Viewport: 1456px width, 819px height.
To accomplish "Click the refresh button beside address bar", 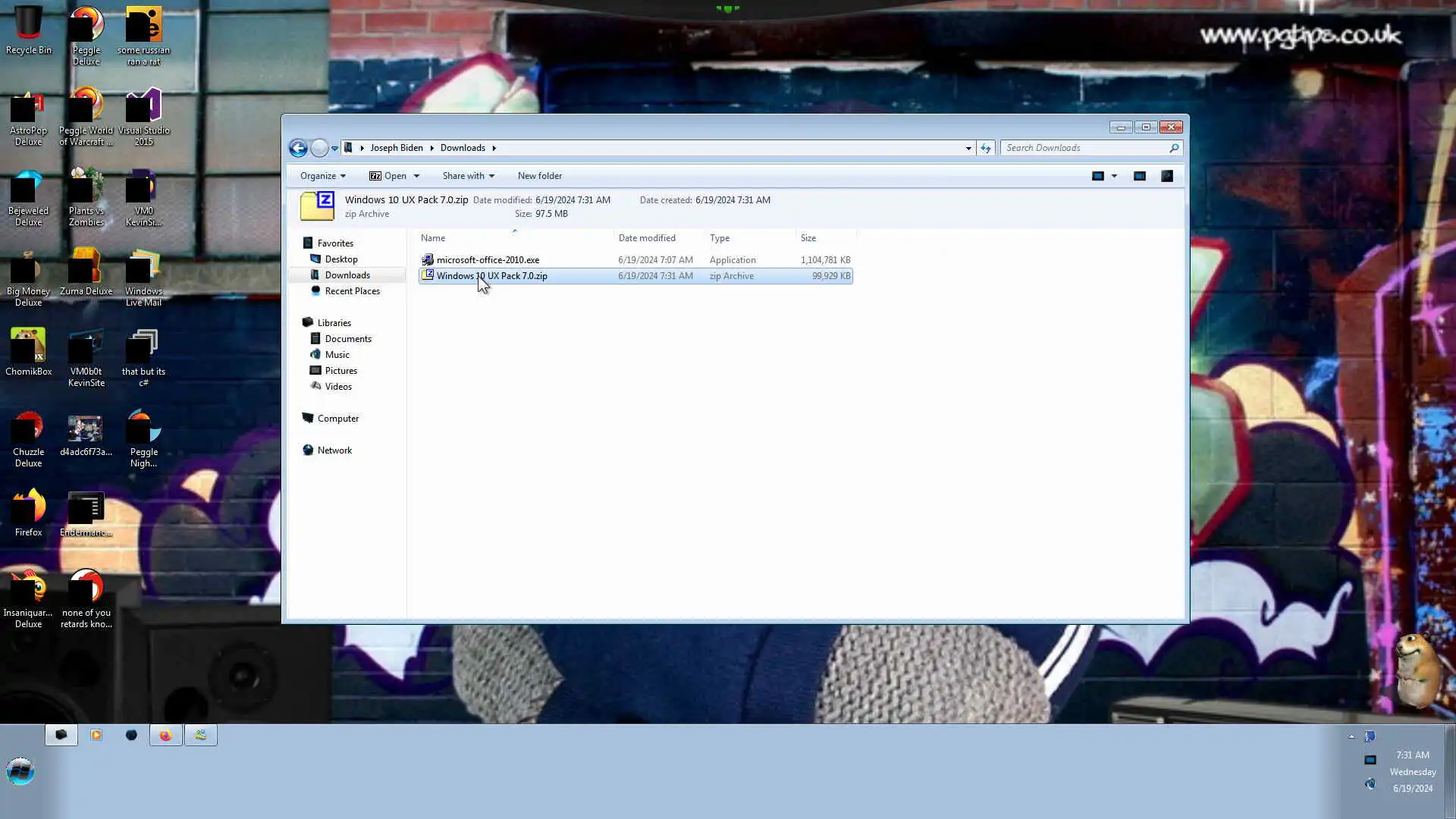I will [985, 148].
